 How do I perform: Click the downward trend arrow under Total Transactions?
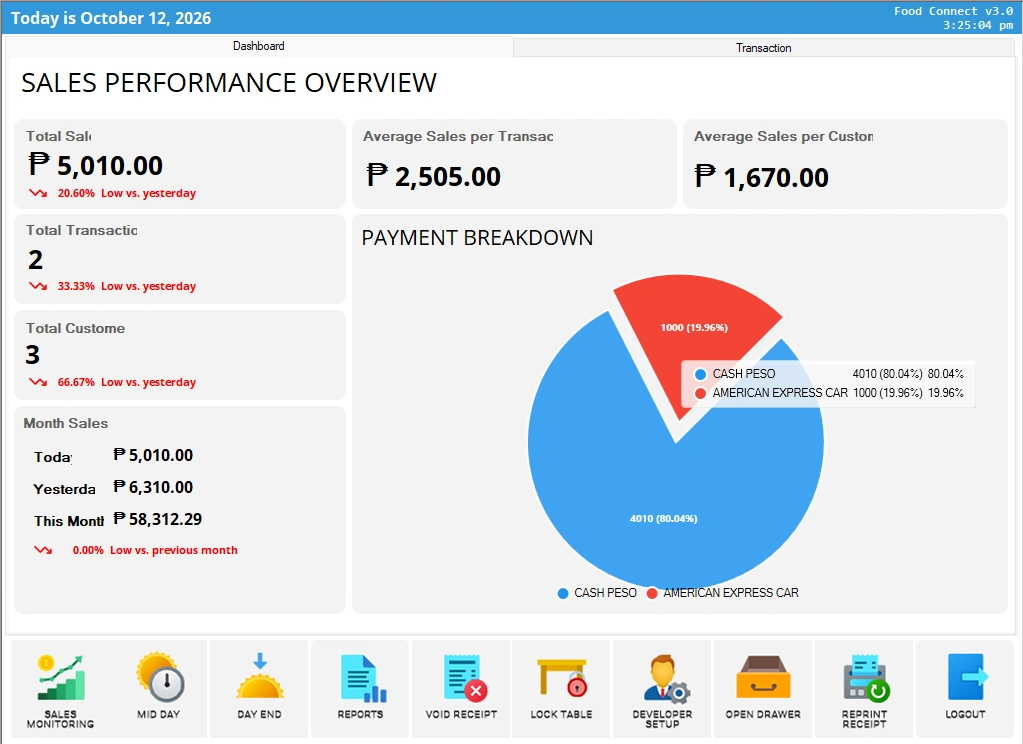(38, 286)
